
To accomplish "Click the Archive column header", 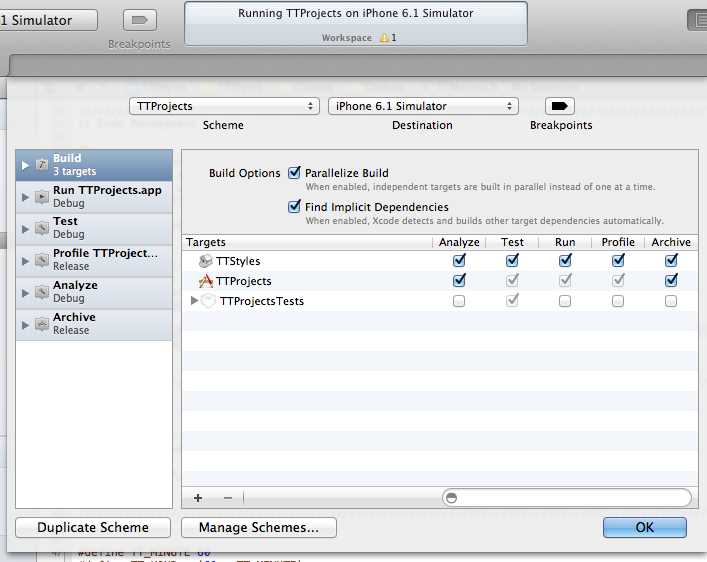I will pos(671,242).
